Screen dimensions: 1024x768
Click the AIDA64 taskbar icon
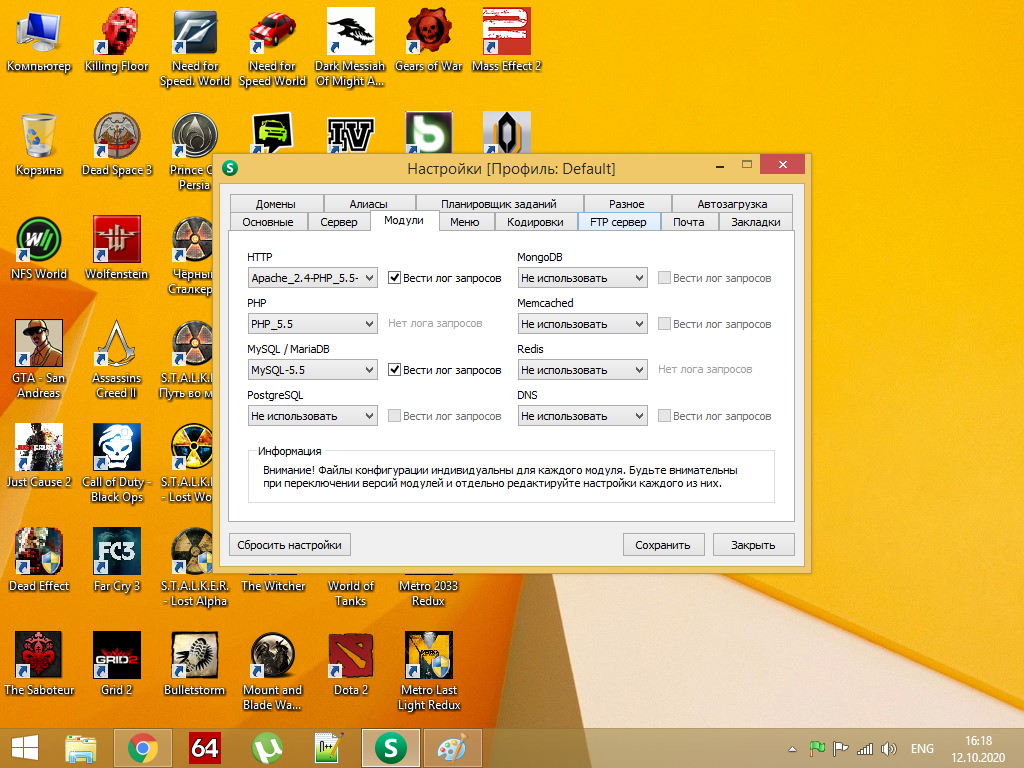click(x=205, y=747)
